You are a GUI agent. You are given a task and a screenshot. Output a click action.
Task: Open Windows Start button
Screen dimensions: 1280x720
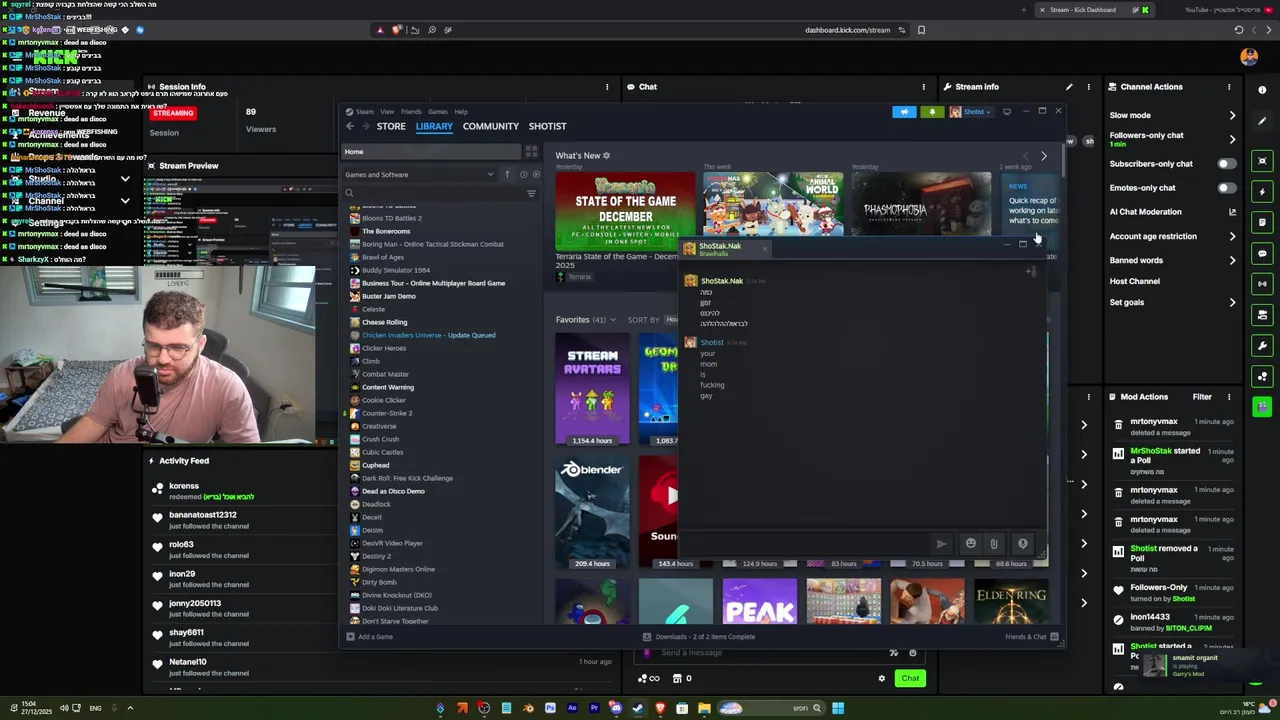coord(838,708)
